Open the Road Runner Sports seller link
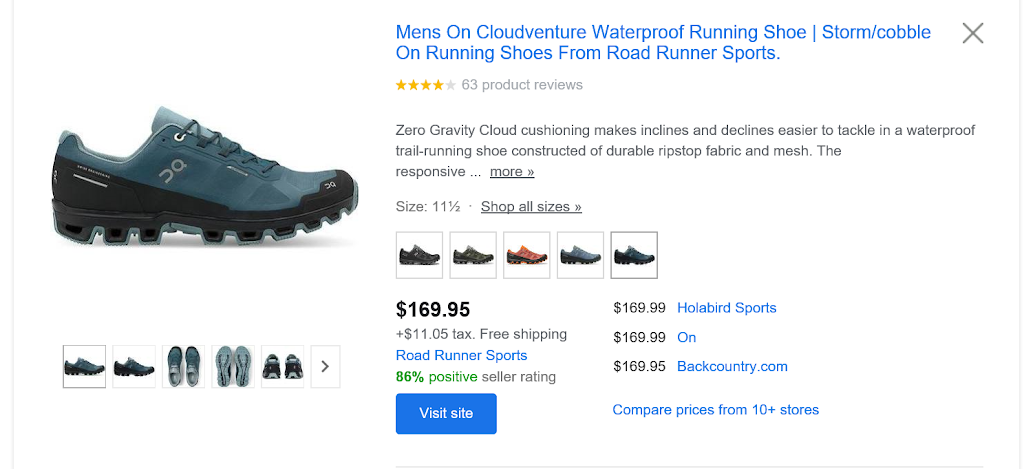 [x=461, y=356]
